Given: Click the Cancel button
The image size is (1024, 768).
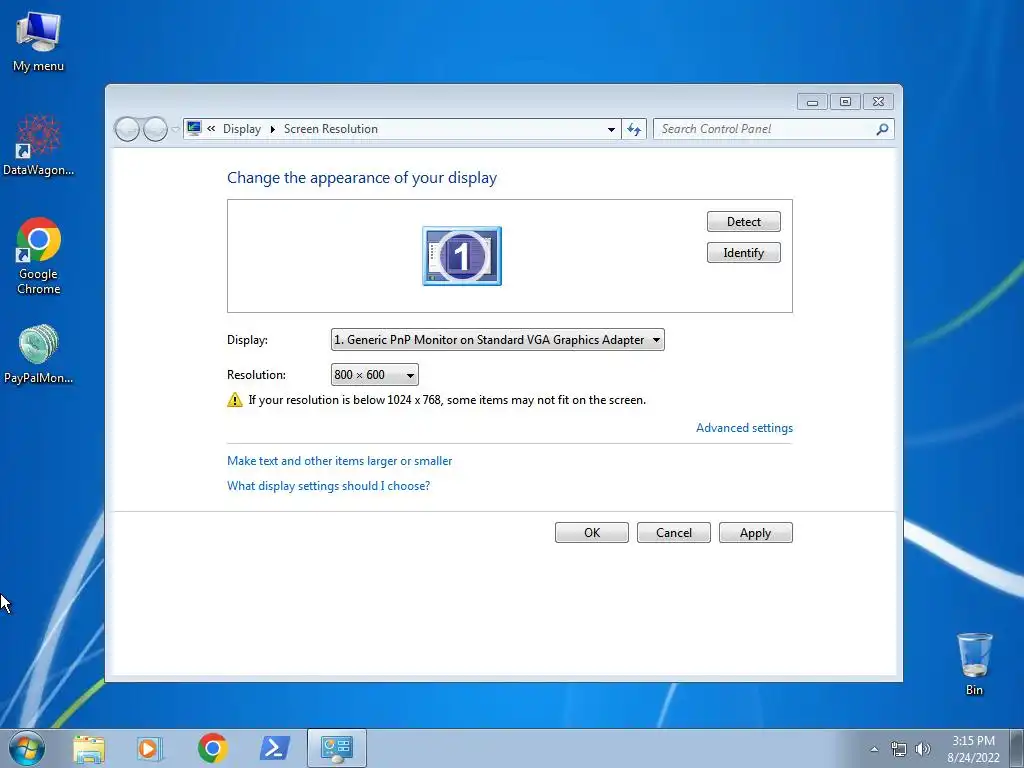Looking at the screenshot, I should point(673,532).
